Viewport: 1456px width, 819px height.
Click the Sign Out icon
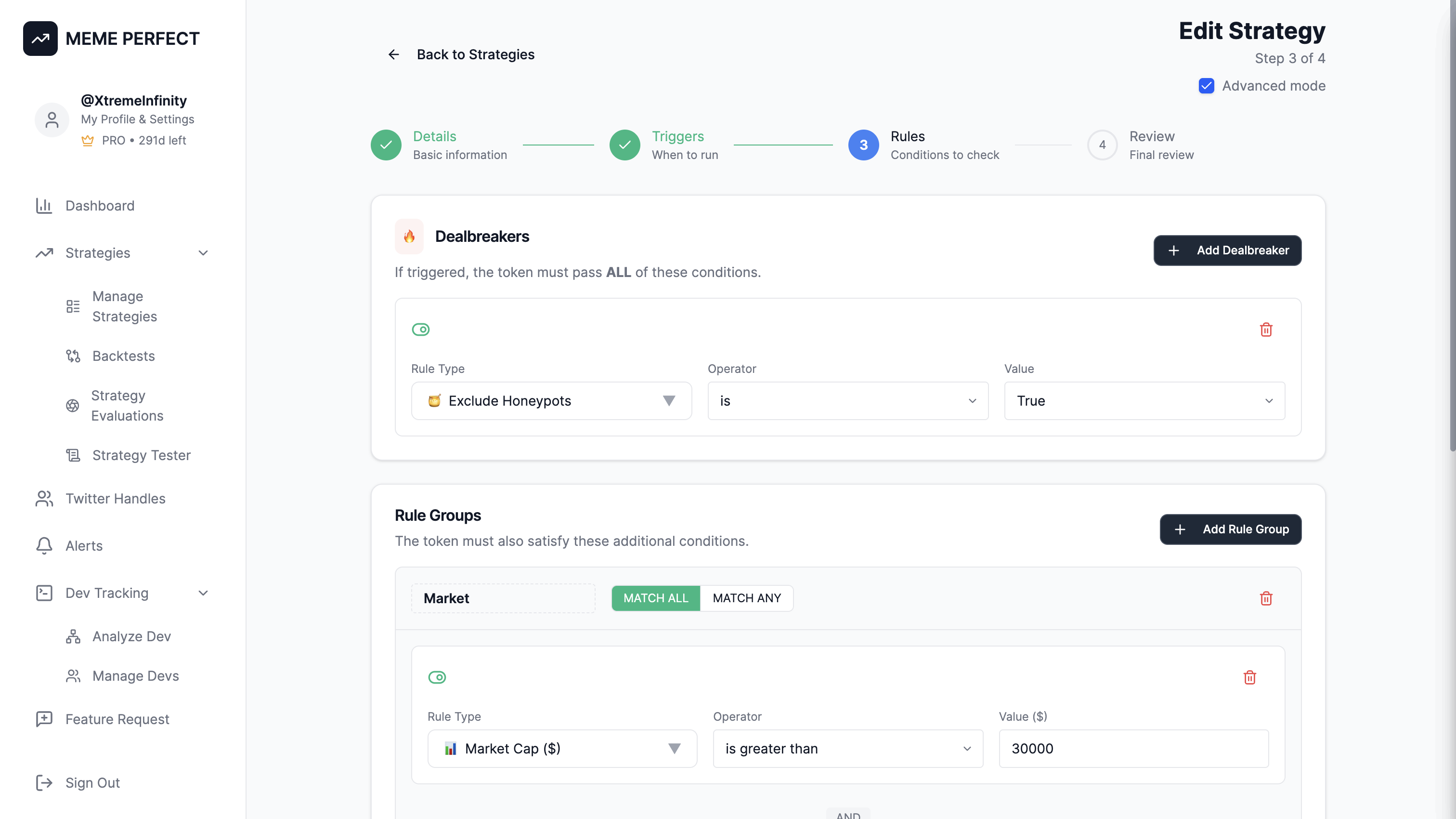(x=44, y=783)
